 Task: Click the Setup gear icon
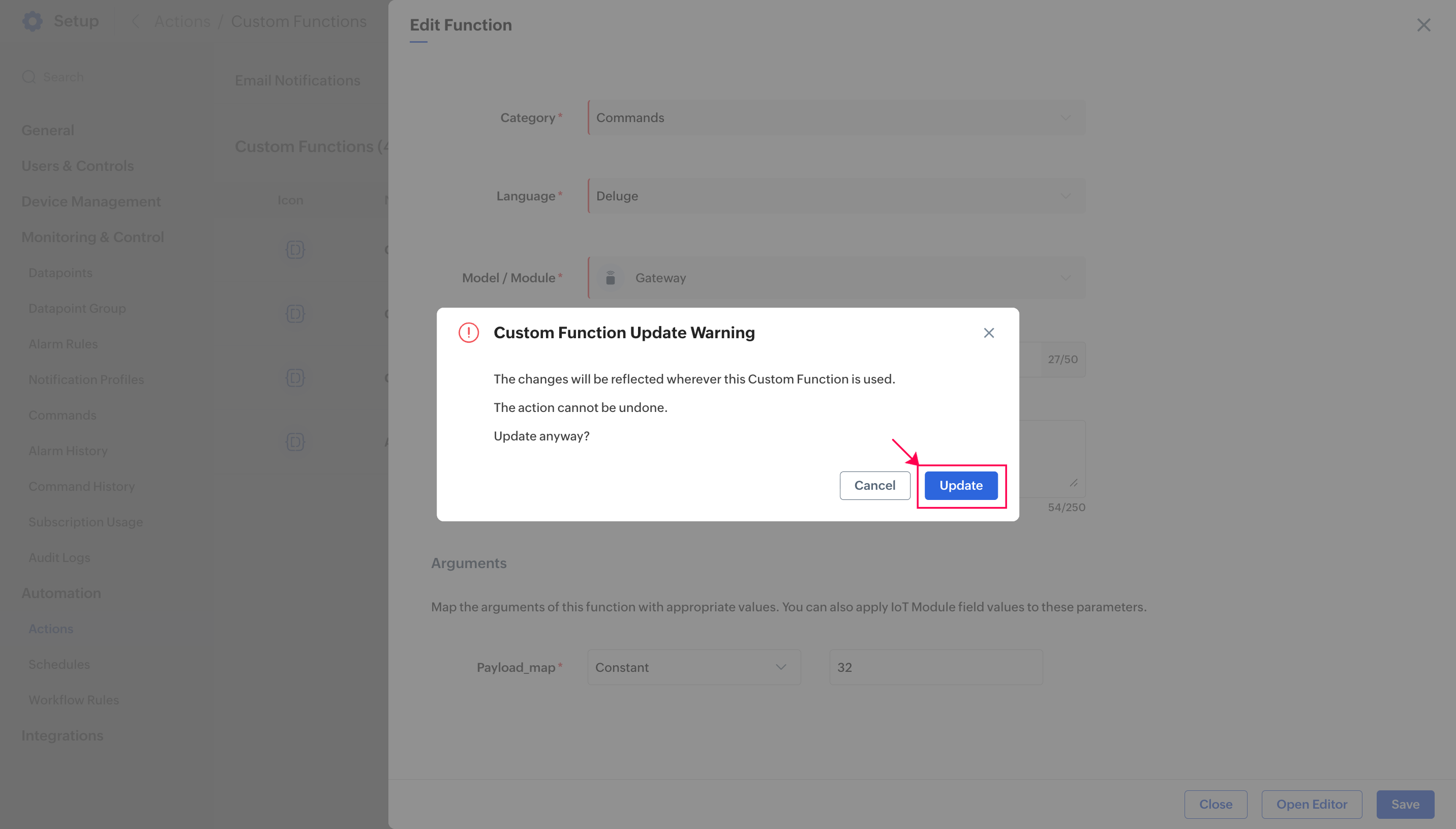pyautogui.click(x=33, y=21)
